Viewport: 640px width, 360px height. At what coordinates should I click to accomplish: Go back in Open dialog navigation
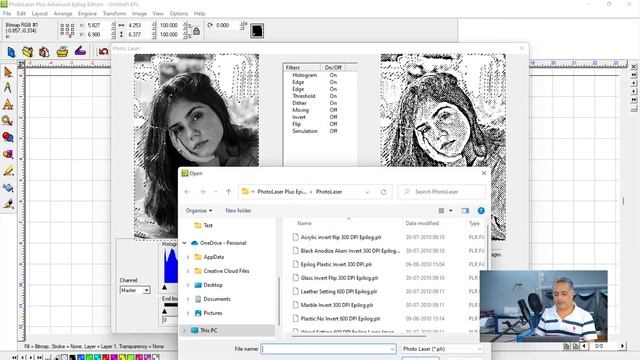pyautogui.click(x=187, y=192)
